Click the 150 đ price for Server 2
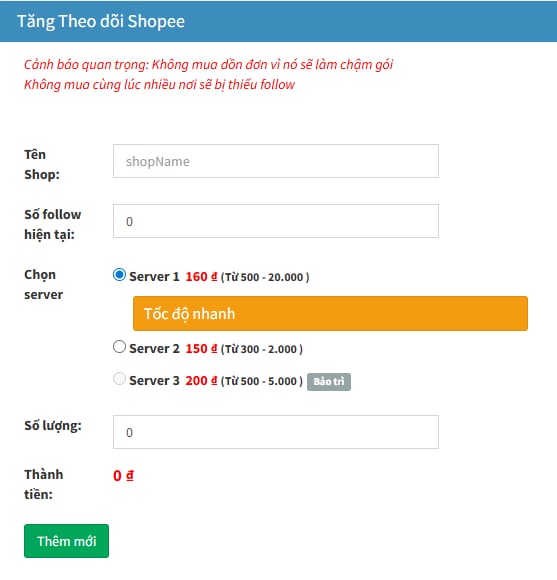557x580 pixels. coord(201,349)
